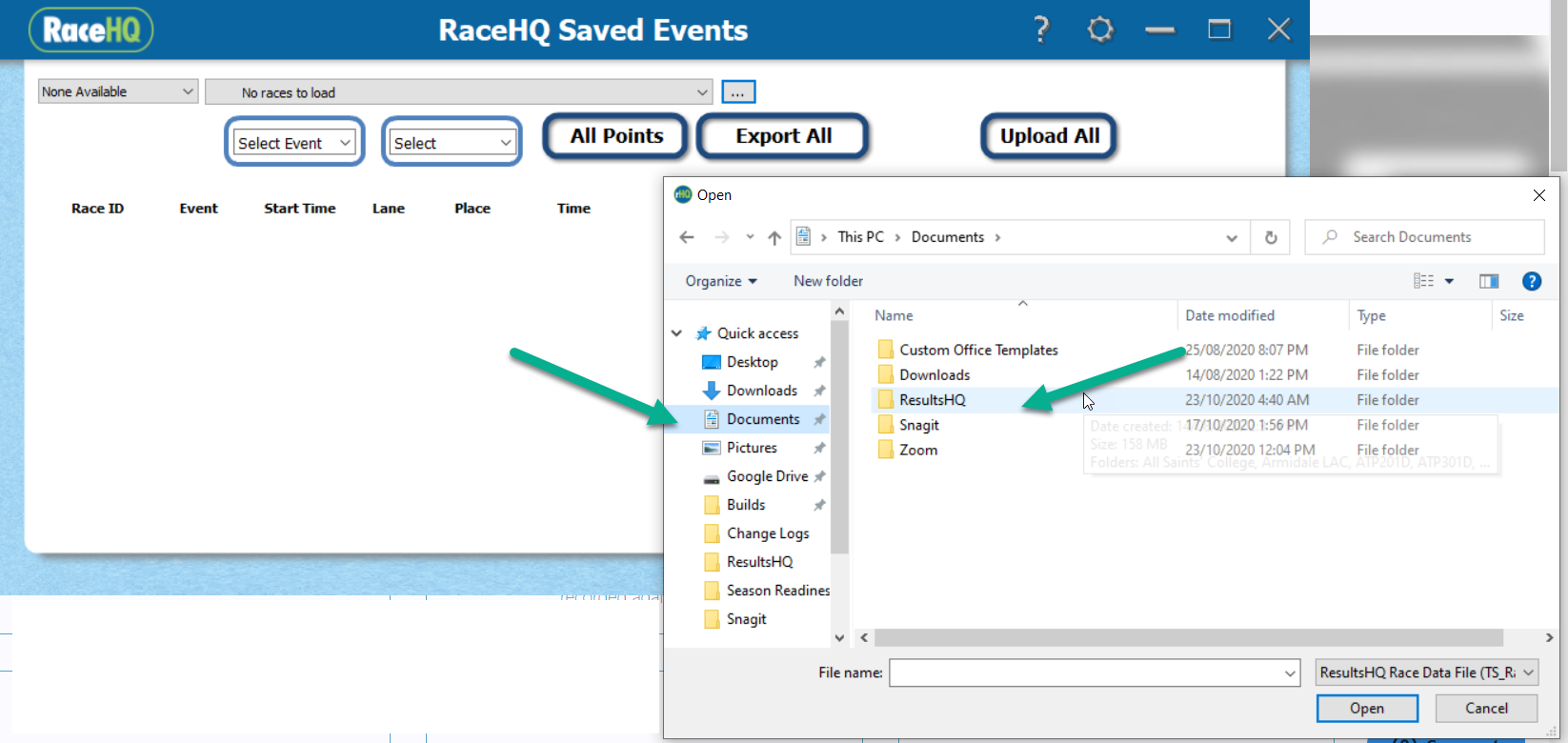Click the Place column header

tap(472, 209)
